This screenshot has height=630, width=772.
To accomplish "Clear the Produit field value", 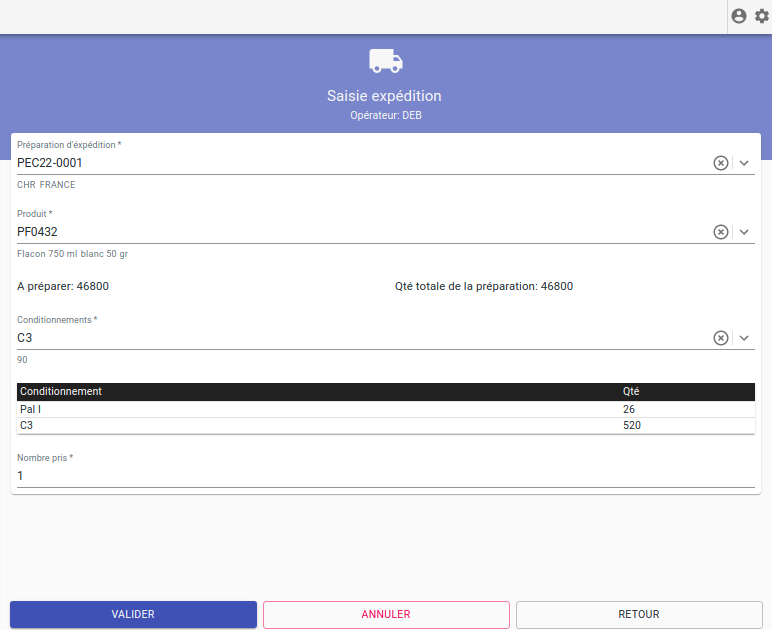I will click(x=721, y=232).
